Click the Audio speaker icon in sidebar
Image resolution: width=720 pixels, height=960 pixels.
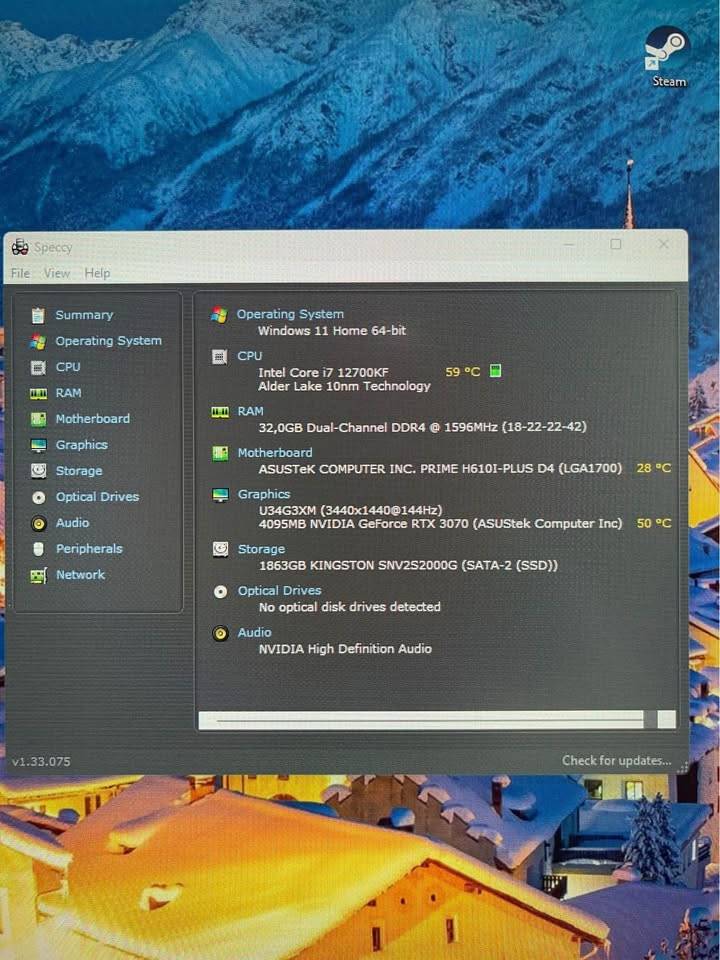pyautogui.click(x=38, y=523)
